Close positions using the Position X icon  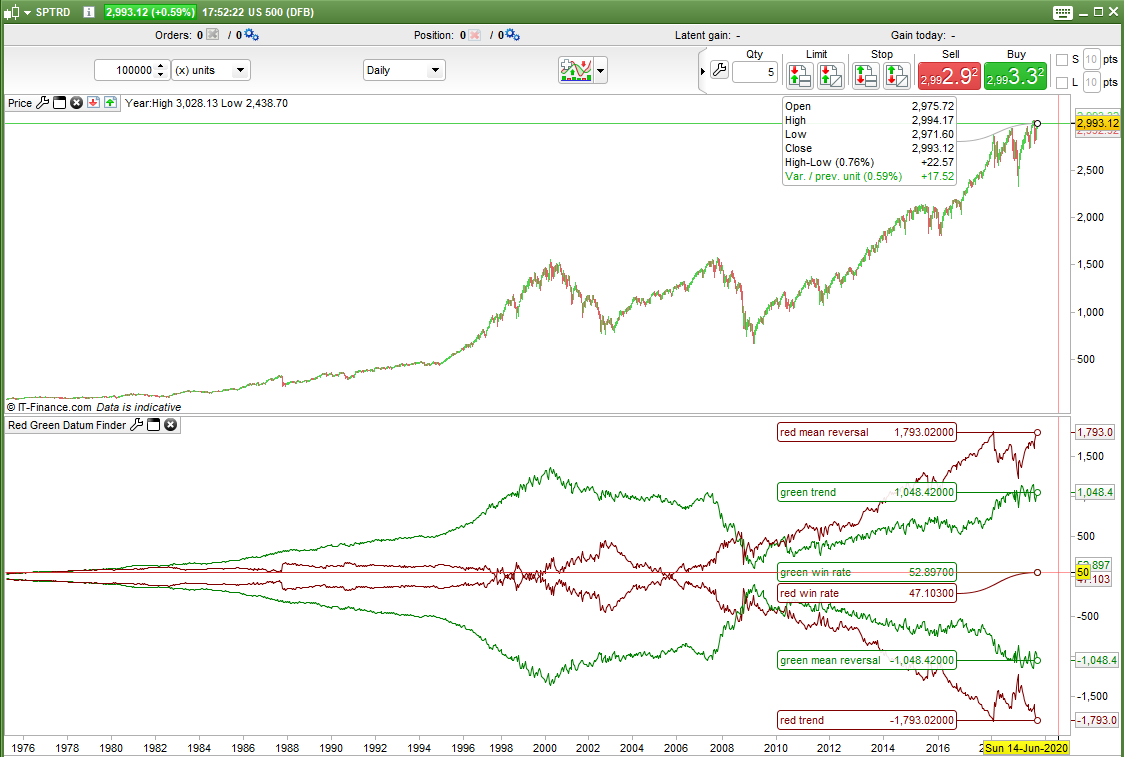coord(474,34)
